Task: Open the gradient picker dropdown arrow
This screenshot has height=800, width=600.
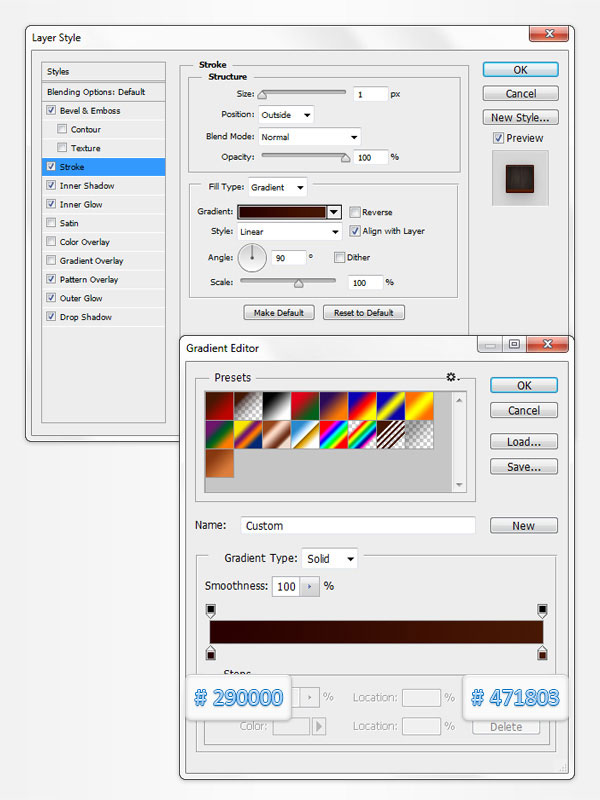Action: click(x=334, y=212)
